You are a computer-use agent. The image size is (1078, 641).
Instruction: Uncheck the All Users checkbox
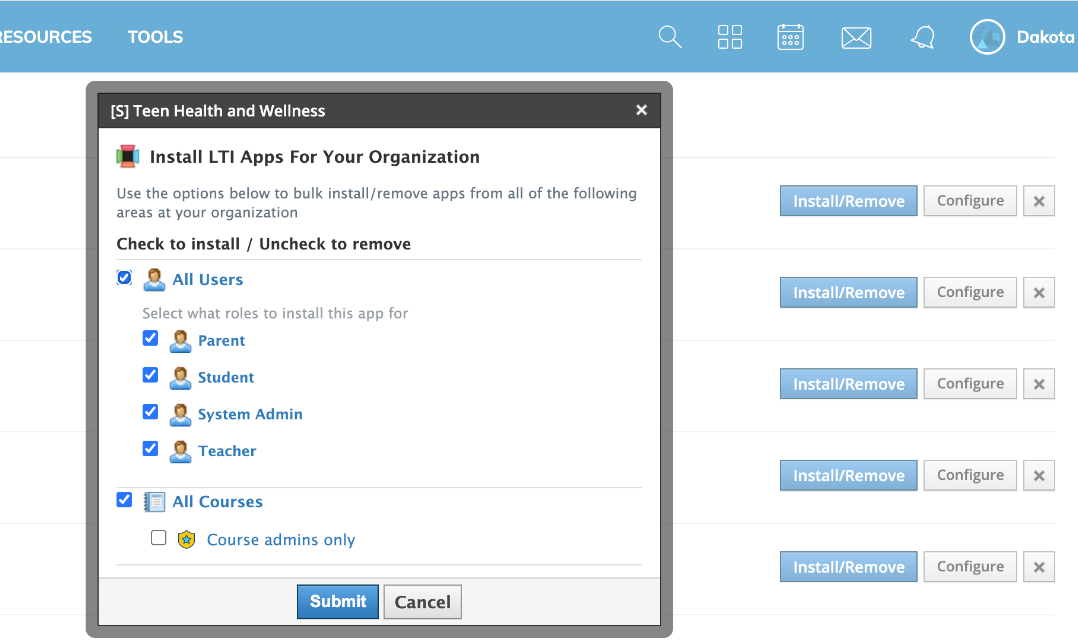click(x=124, y=277)
